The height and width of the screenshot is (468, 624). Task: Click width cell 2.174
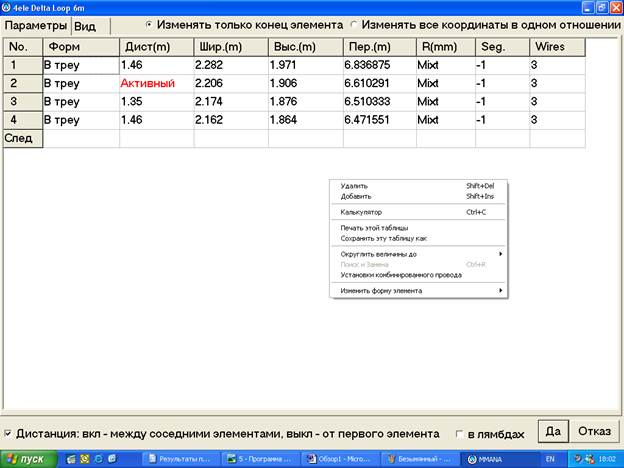(x=231, y=102)
